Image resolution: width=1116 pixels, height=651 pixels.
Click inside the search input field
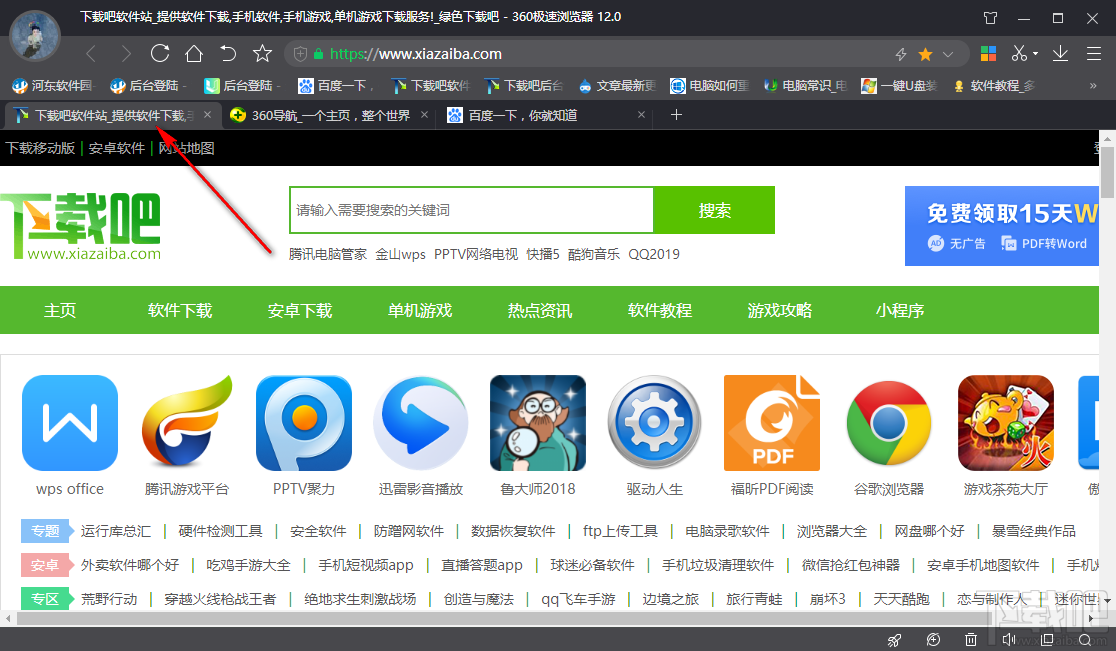pos(470,210)
